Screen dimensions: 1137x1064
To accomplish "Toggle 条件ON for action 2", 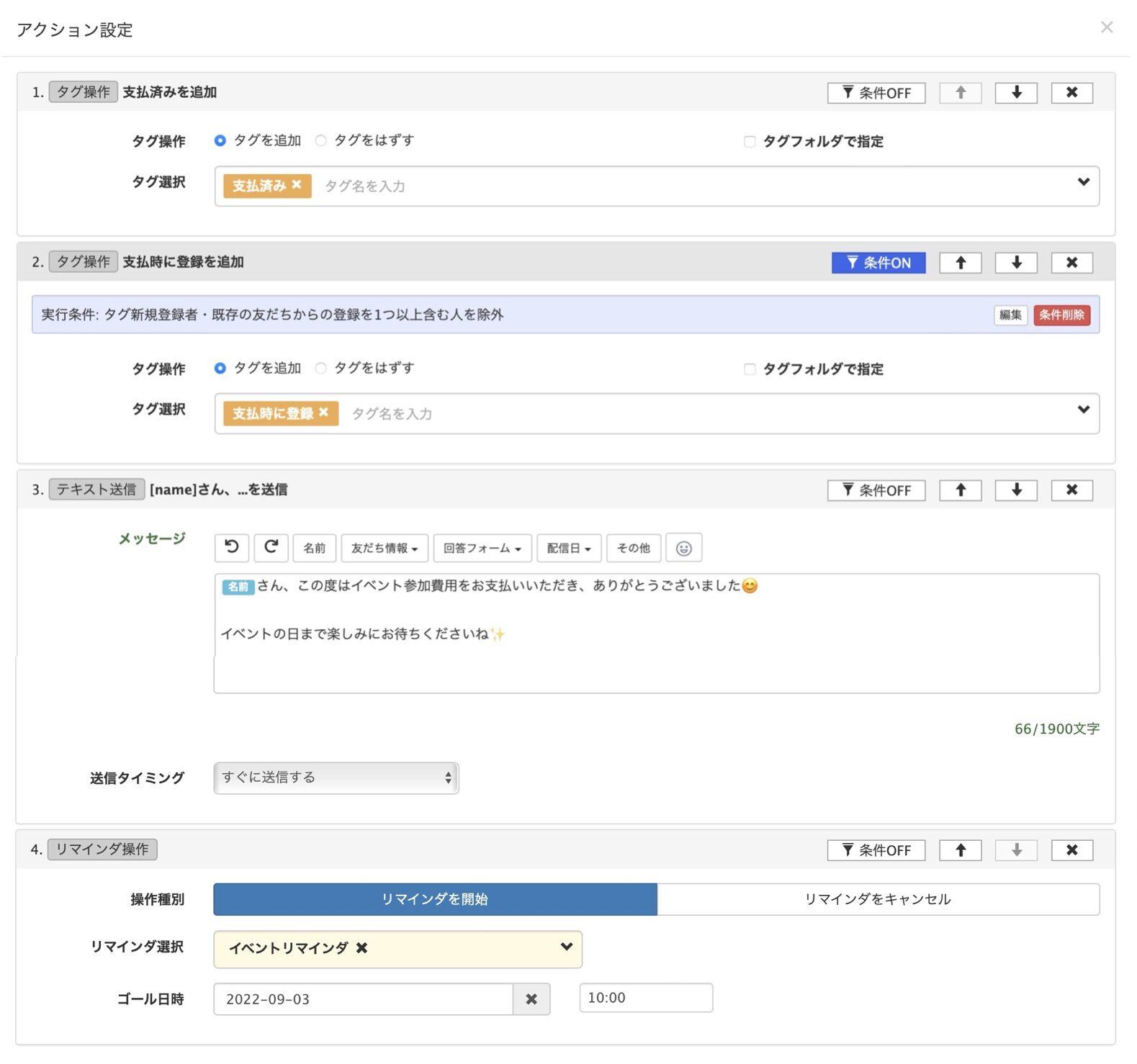I will click(878, 263).
